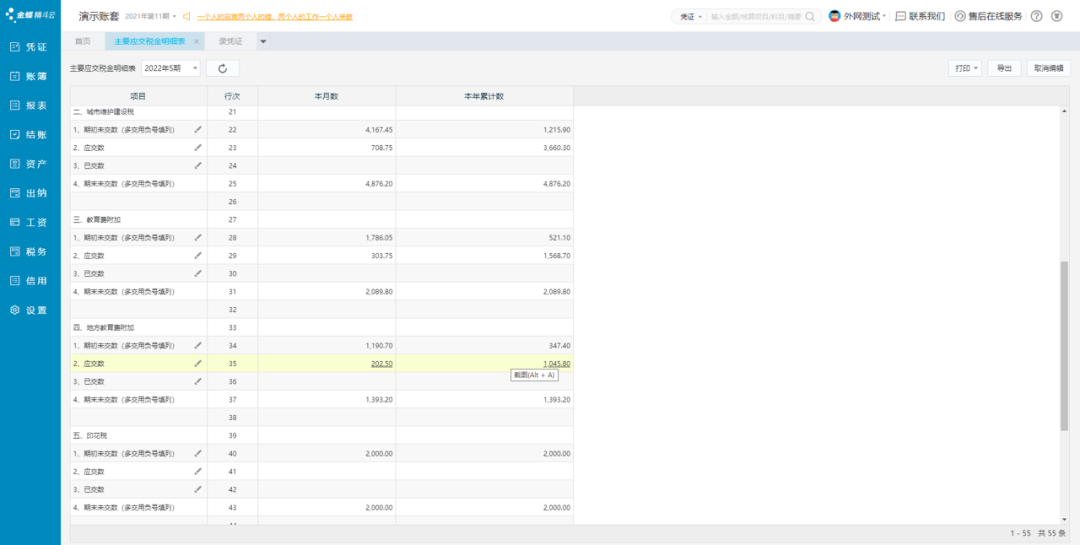Image resolution: width=1080 pixels, height=545 pixels.
Task: Open the 2021年第11期 accounting period dropdown
Action: click(152, 16)
